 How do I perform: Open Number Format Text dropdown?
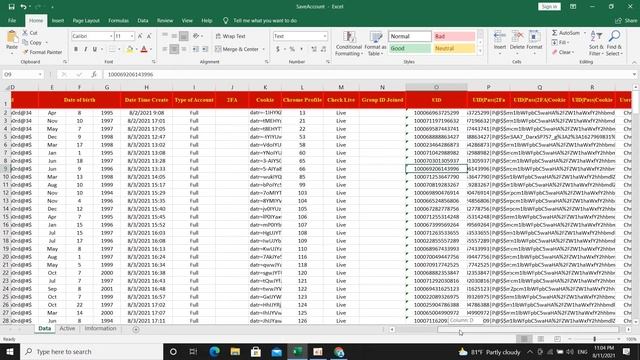coord(325,36)
